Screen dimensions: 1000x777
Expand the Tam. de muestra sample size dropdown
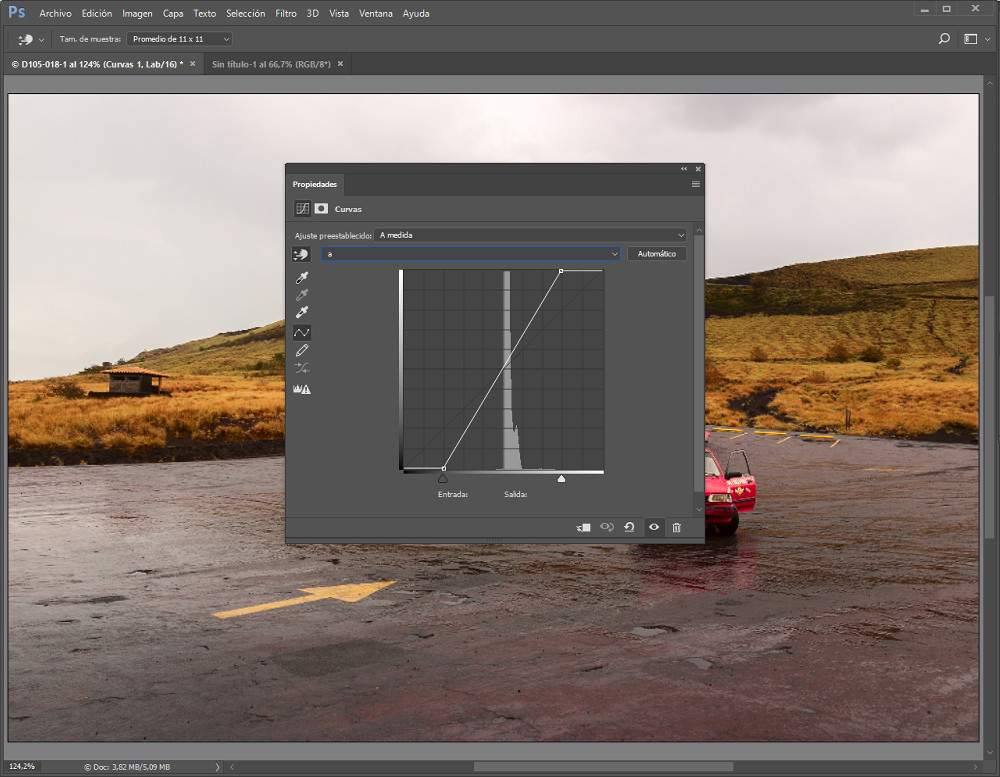[x=180, y=39]
